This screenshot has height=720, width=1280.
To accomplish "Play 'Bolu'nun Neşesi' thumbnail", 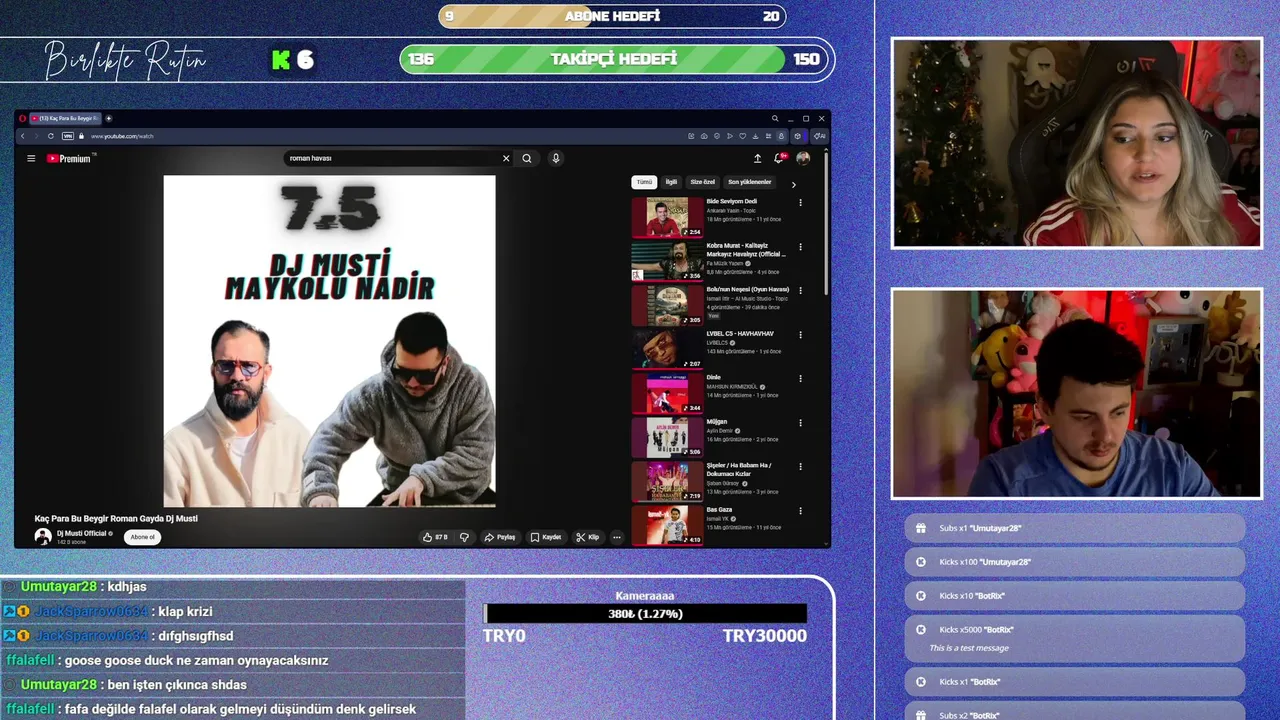I will pyautogui.click(x=667, y=305).
